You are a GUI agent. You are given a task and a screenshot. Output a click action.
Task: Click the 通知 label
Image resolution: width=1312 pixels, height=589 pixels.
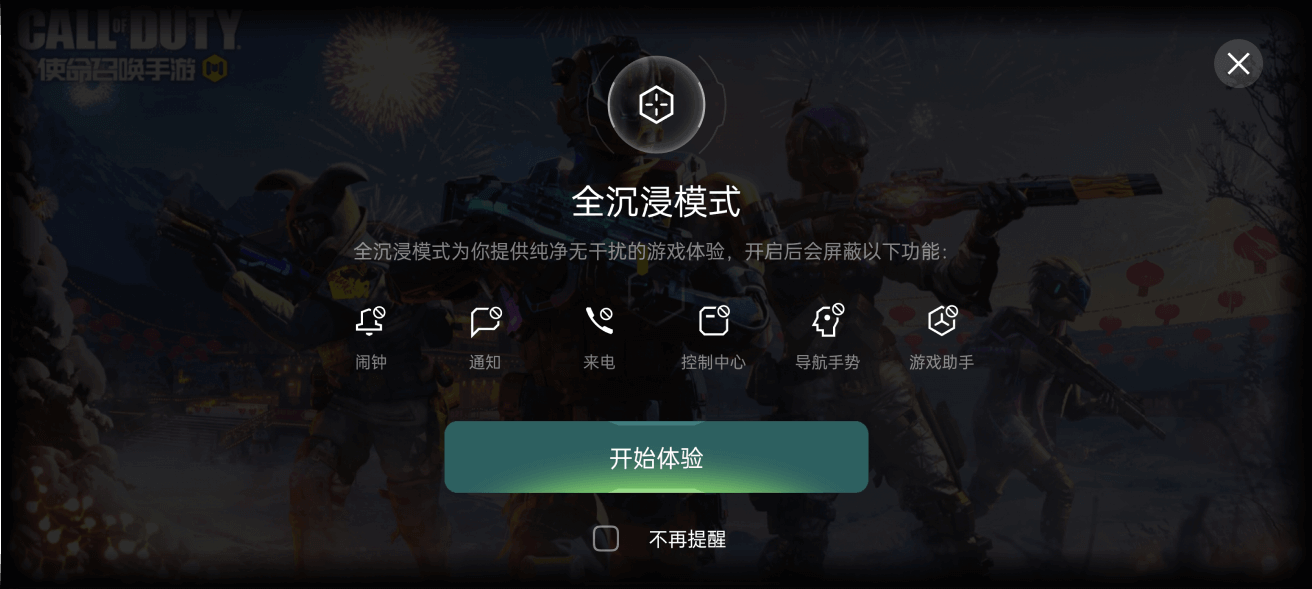[x=485, y=362]
